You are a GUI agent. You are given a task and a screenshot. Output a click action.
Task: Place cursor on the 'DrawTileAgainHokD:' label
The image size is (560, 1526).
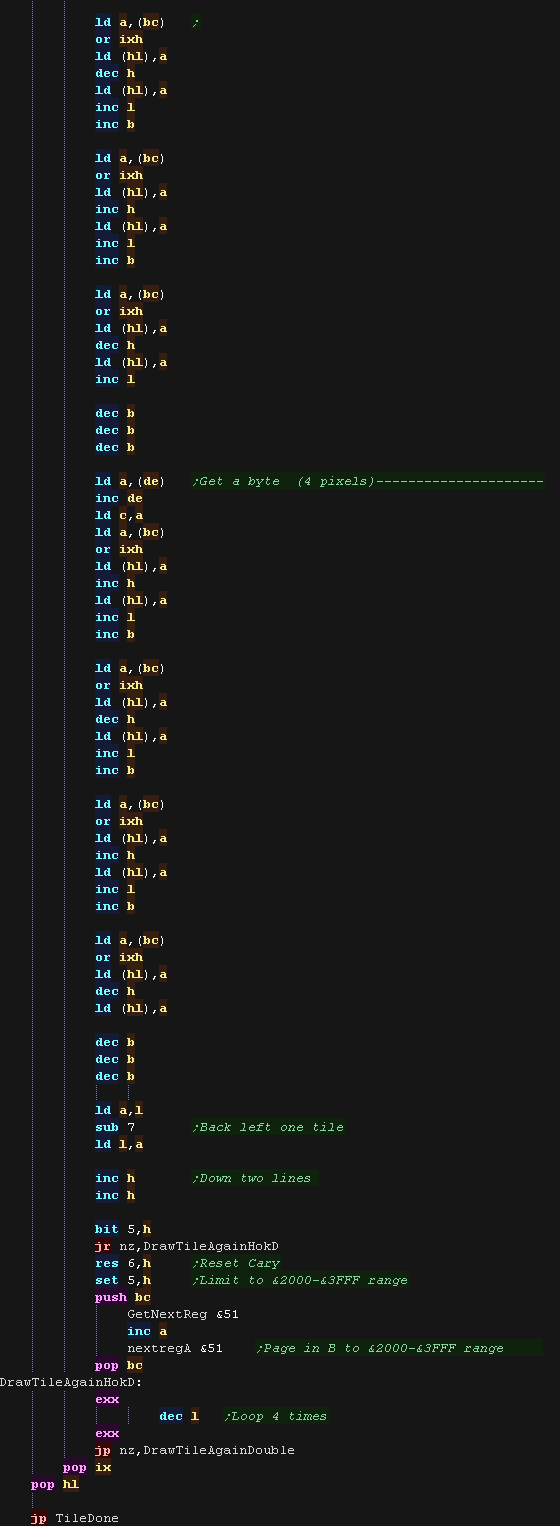pyautogui.click(x=71, y=1382)
